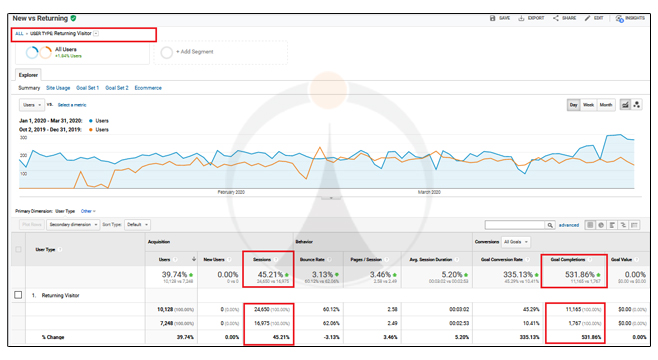658x360 pixels.
Task: Set chart interval to Month
Action: 606,105
